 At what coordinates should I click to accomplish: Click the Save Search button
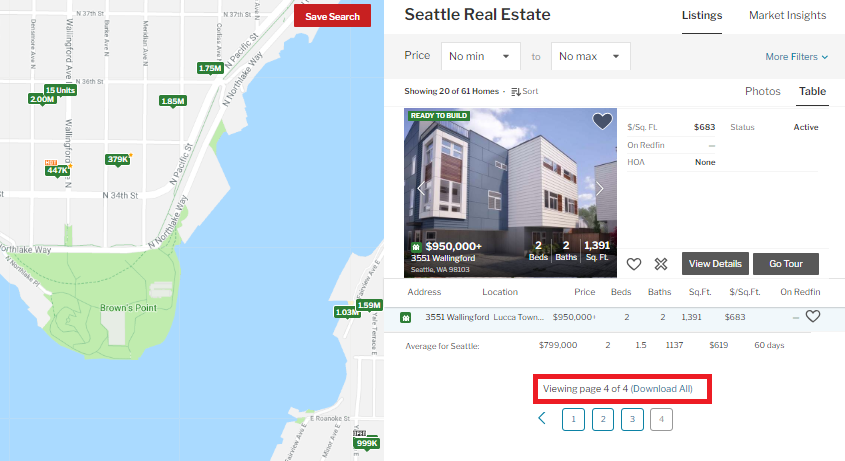[333, 16]
